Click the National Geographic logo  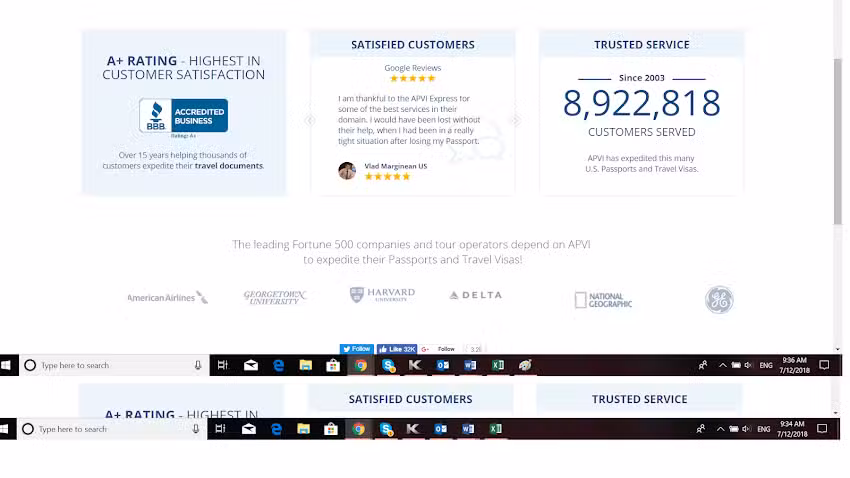[x=603, y=300]
